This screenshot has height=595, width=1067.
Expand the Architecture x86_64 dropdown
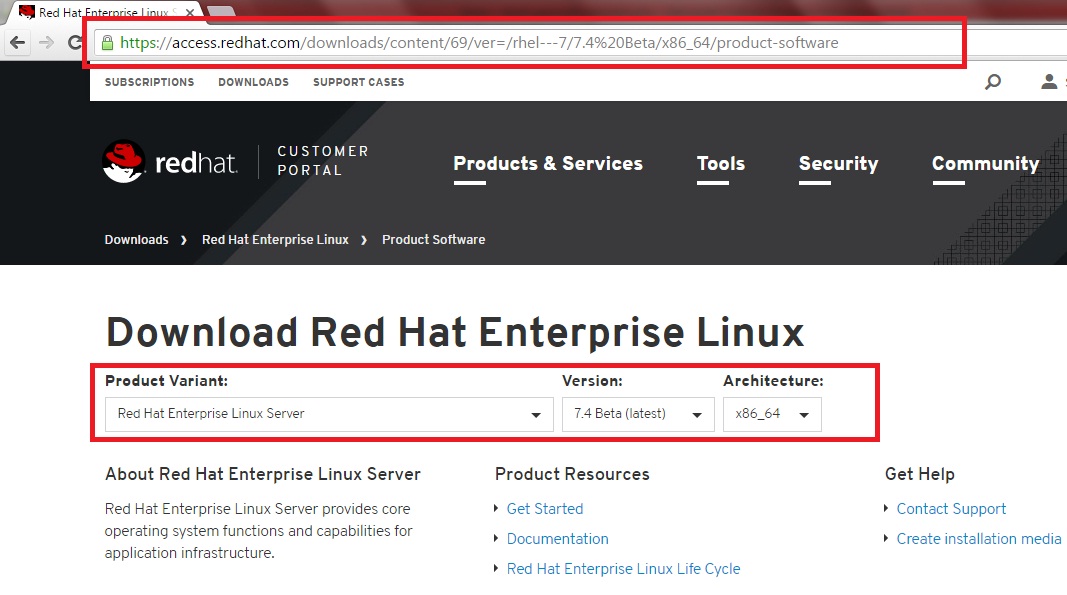pyautogui.click(x=772, y=415)
